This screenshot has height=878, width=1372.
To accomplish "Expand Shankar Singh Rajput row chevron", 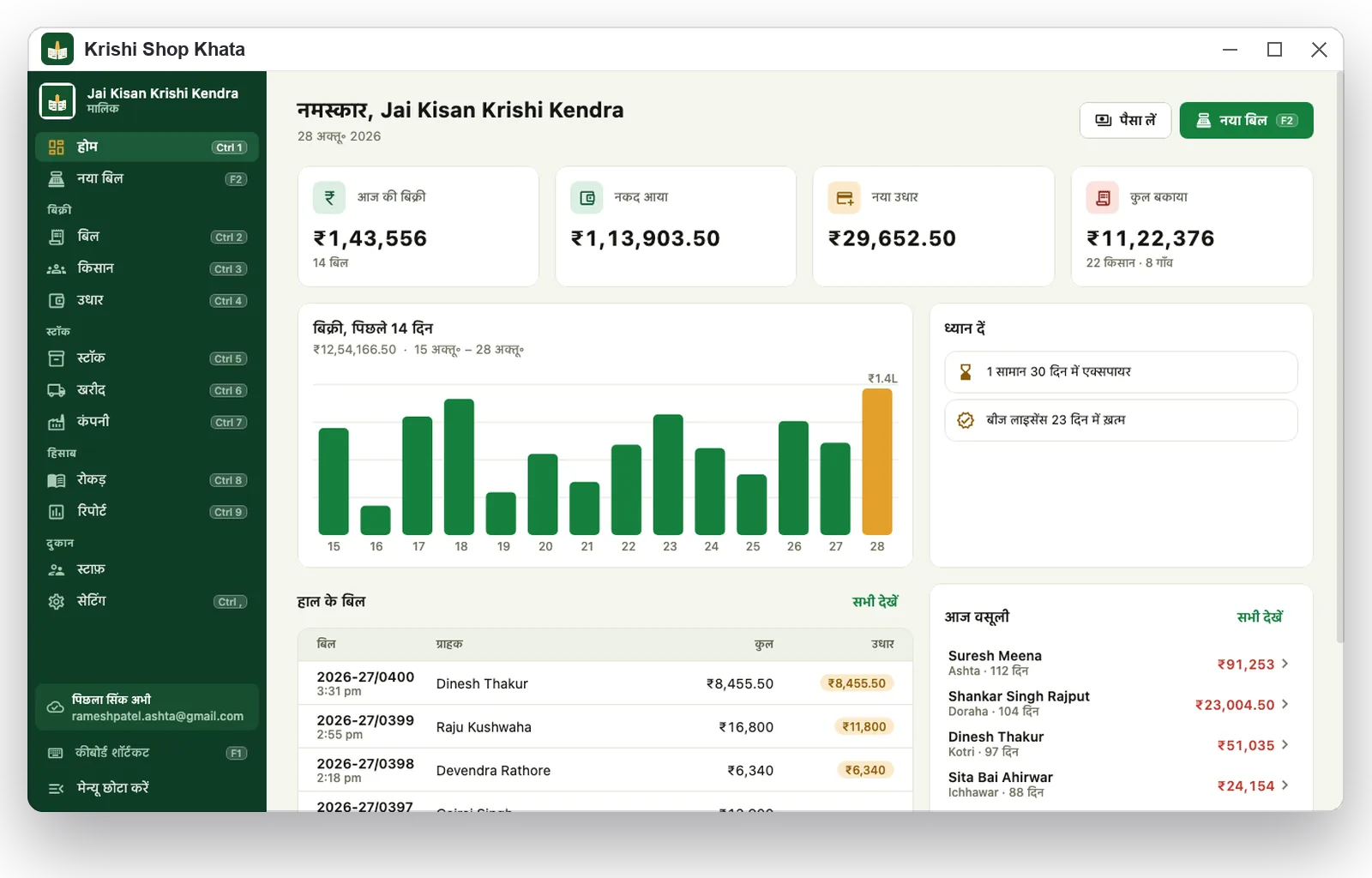I will (1285, 704).
